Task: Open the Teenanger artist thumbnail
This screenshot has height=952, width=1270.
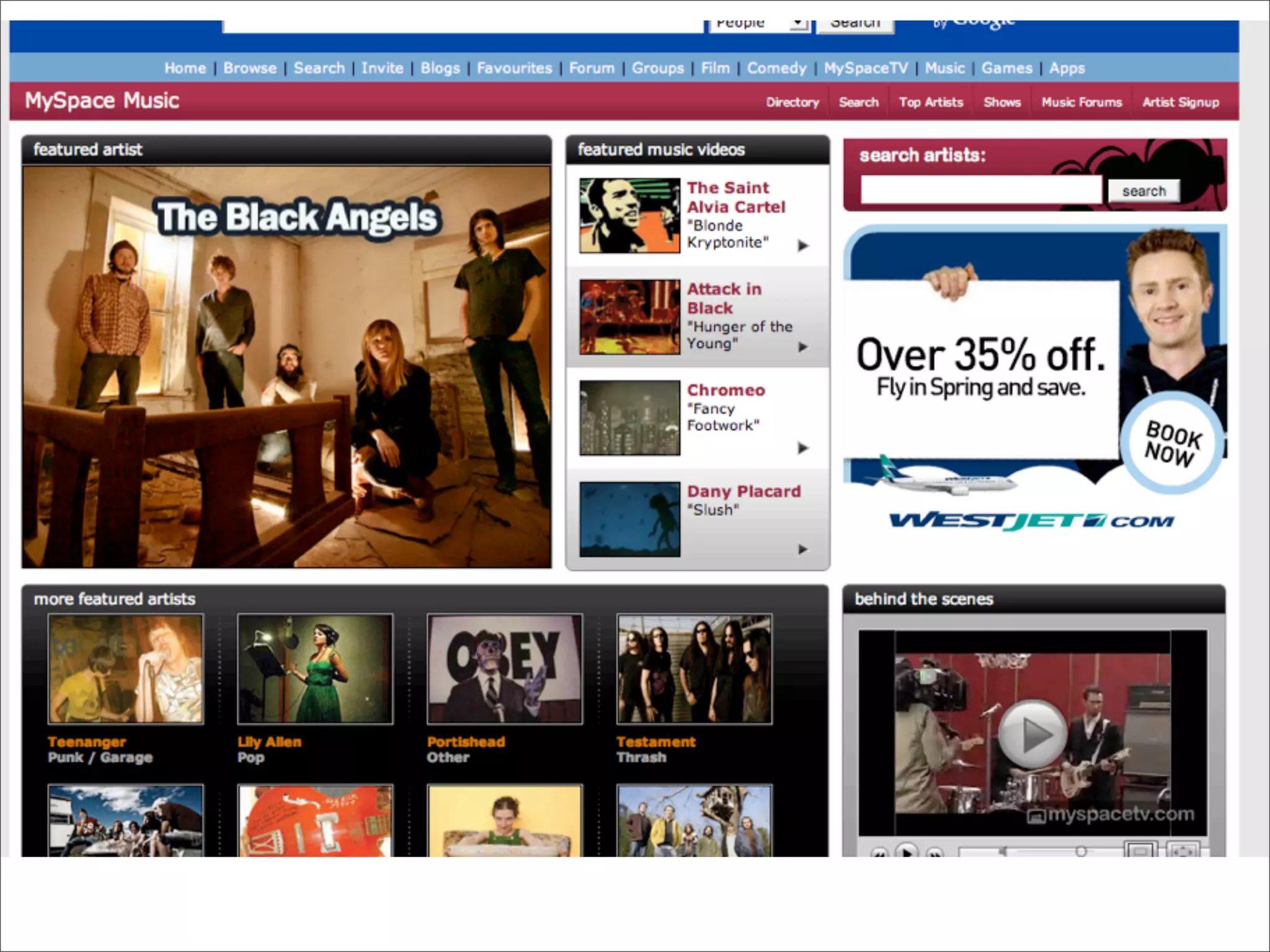Action: pos(126,669)
